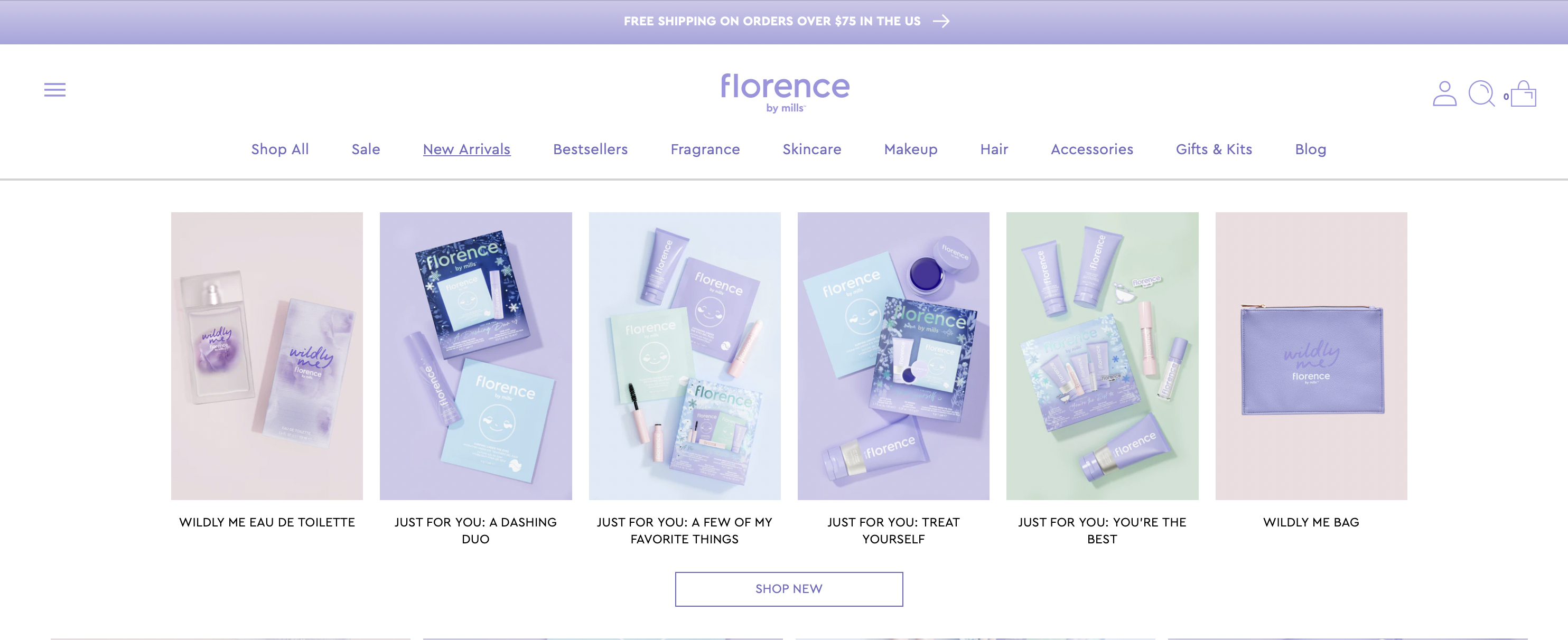The height and width of the screenshot is (640, 1568).
Task: Visit the Blog link
Action: click(x=1311, y=149)
